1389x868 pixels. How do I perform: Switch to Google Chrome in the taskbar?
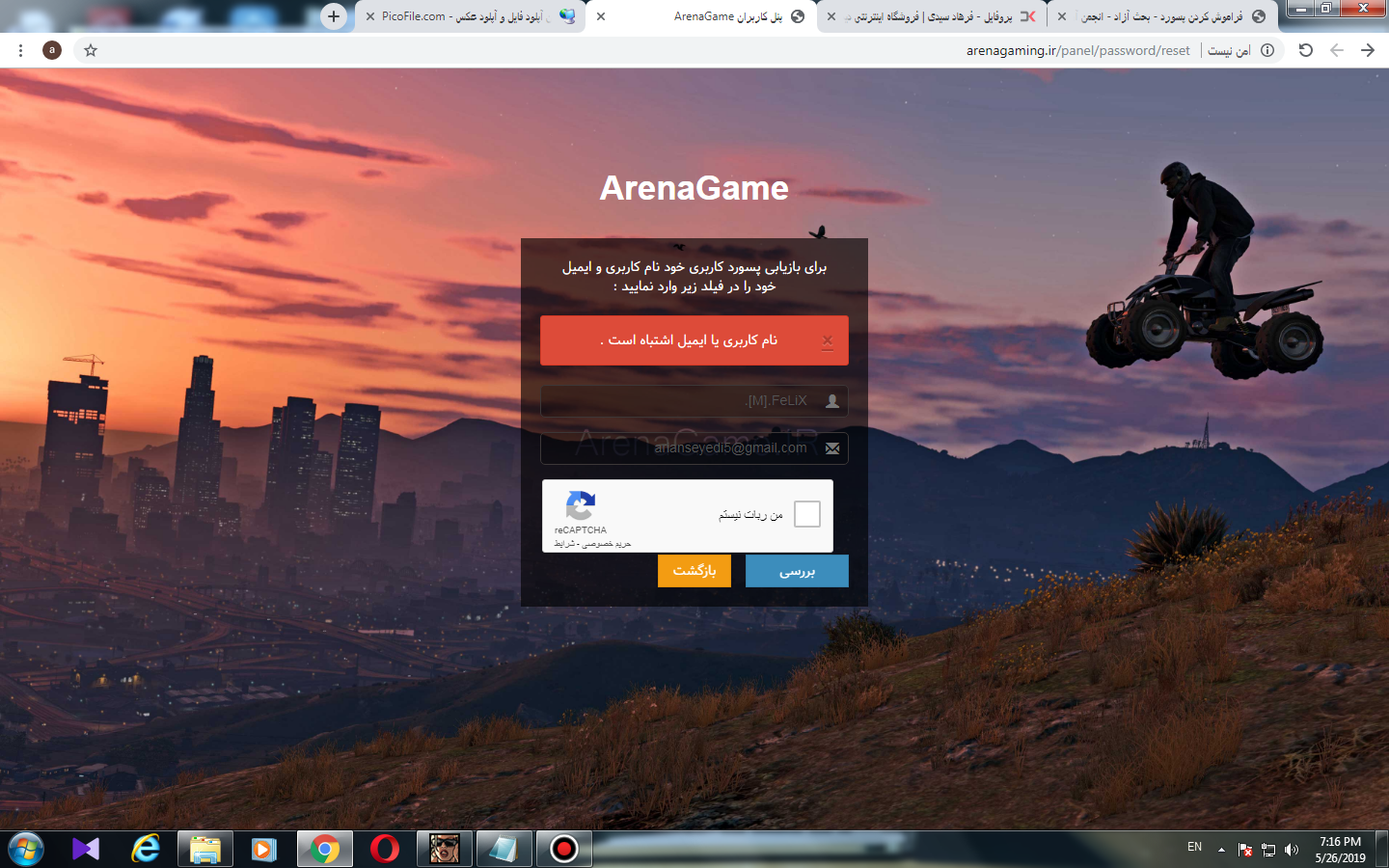325,849
